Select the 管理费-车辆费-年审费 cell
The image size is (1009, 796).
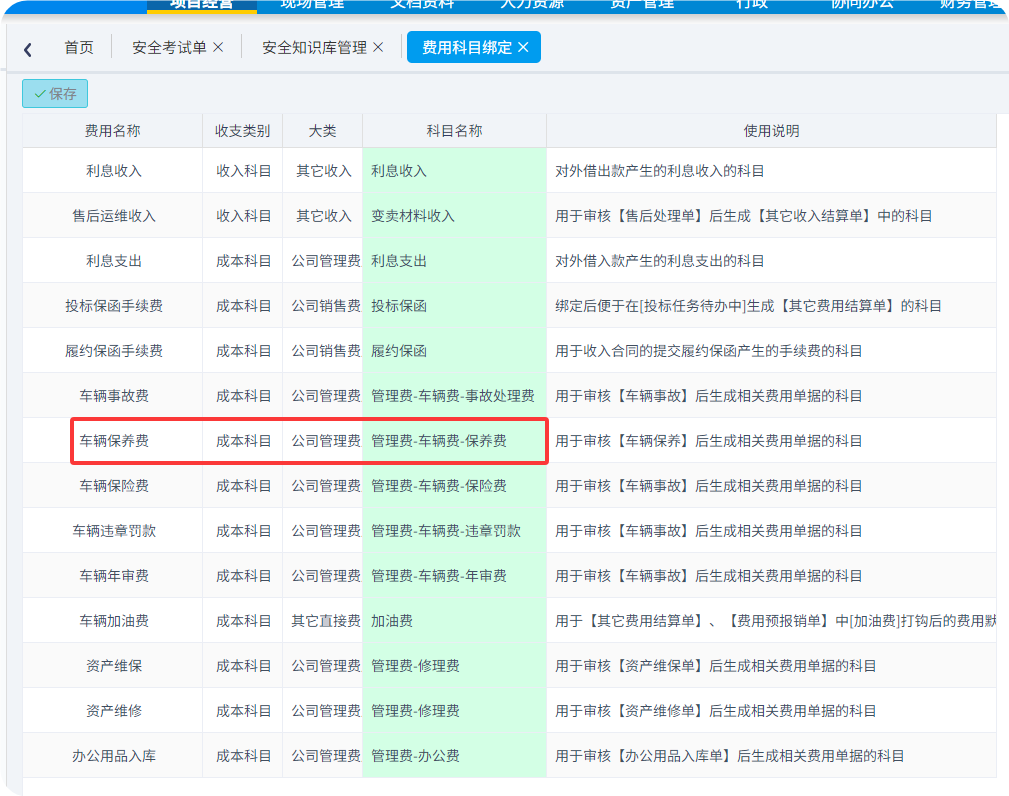click(454, 576)
